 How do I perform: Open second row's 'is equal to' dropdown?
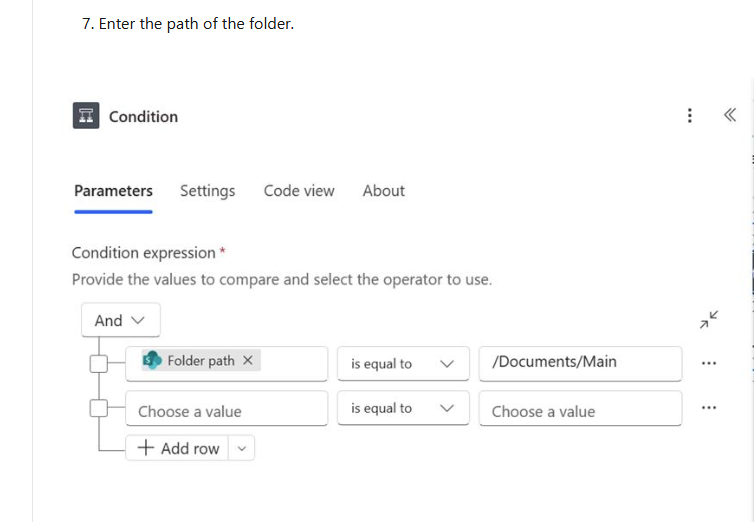pyautogui.click(x=402, y=408)
